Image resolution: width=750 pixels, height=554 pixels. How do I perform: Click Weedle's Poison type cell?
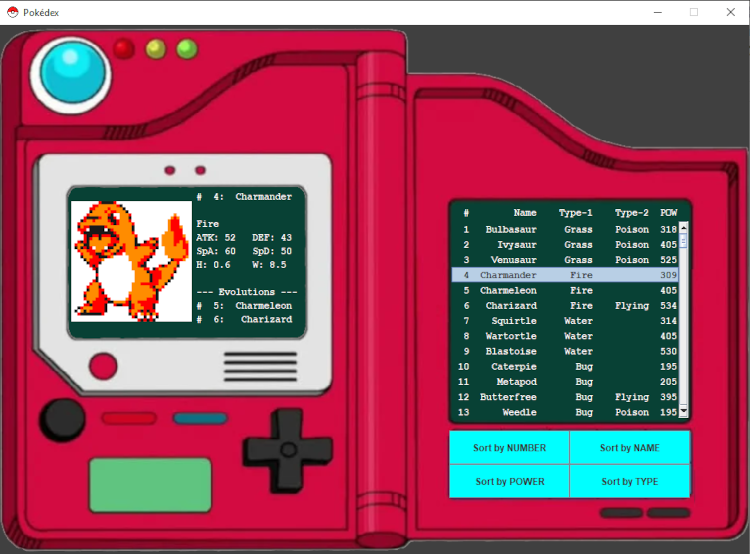[631, 412]
